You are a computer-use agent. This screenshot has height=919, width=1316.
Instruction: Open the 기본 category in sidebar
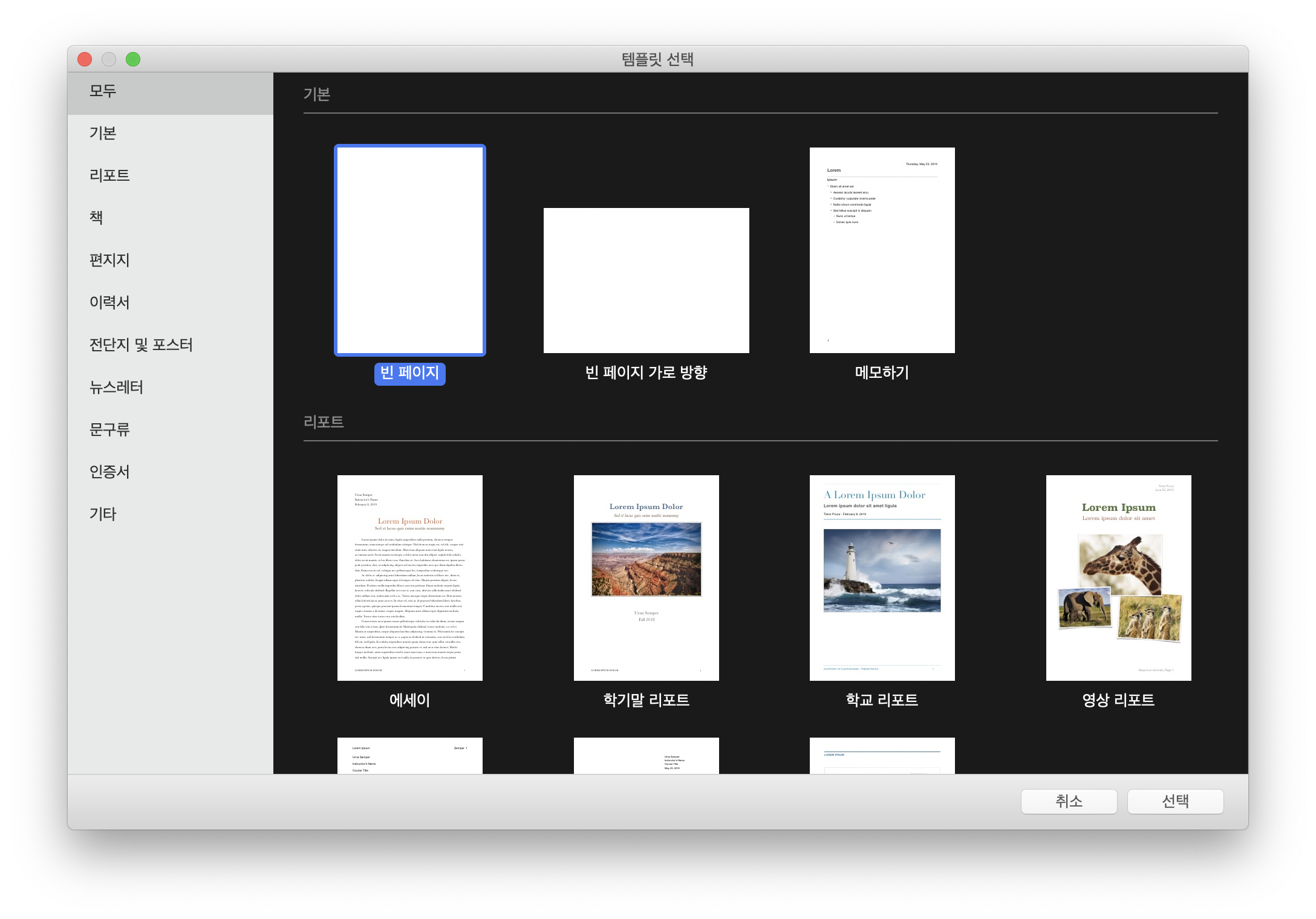103,134
